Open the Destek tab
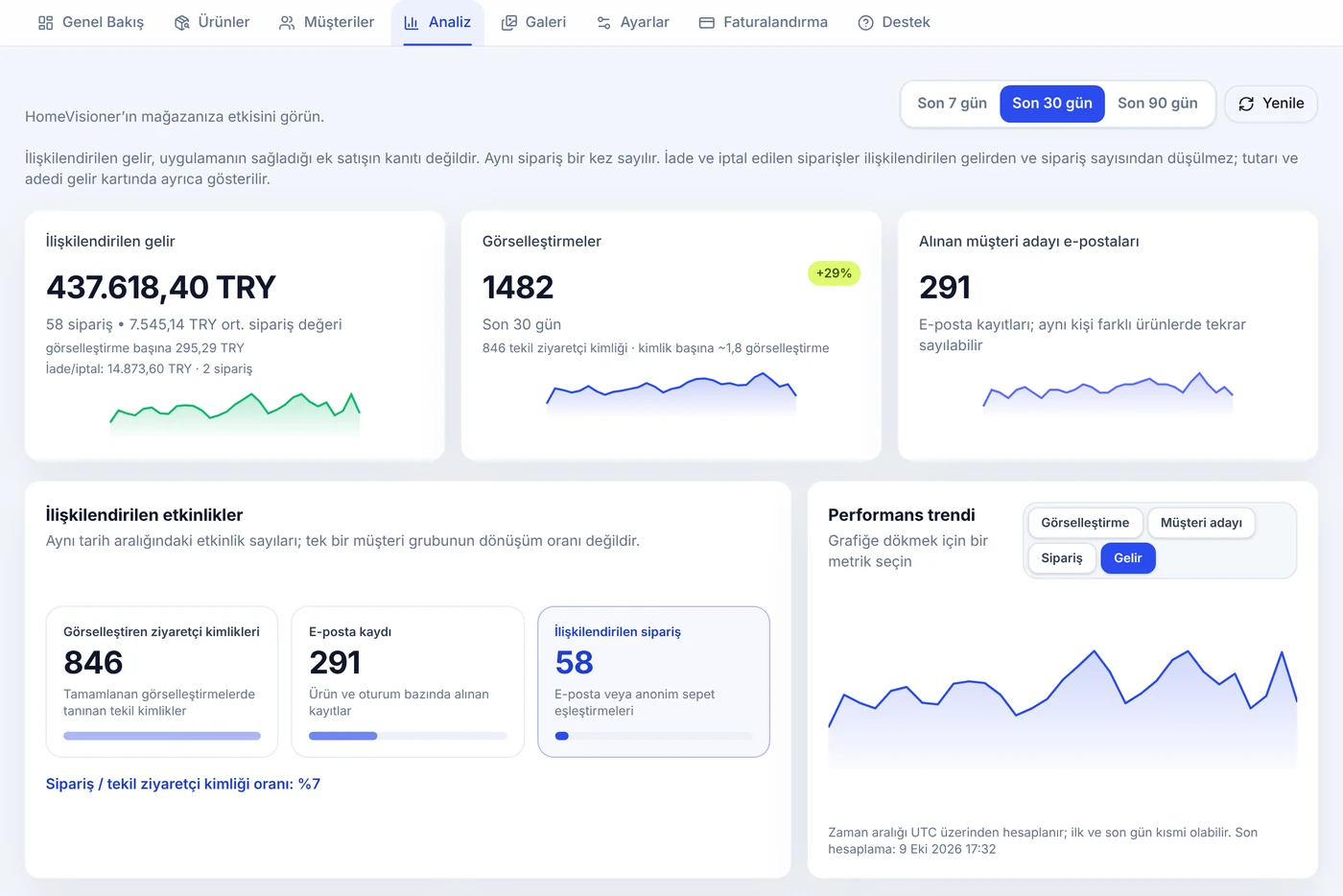Viewport: 1343px width, 896px height. coord(894,22)
